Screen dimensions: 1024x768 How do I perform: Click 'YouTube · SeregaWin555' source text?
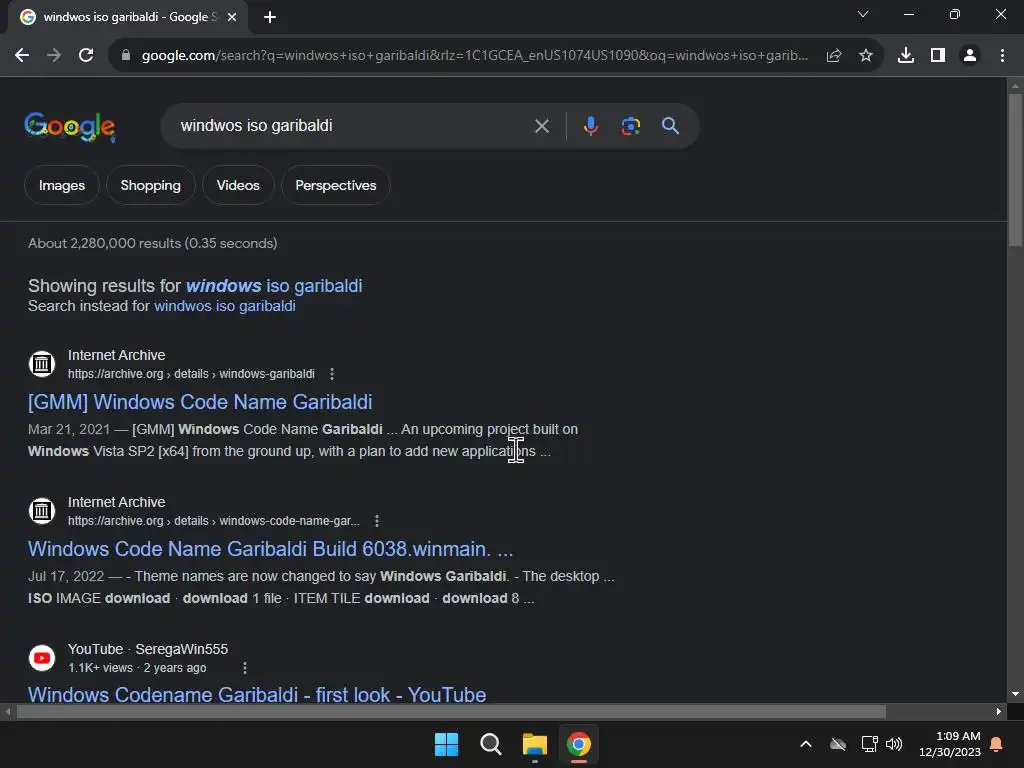148,649
